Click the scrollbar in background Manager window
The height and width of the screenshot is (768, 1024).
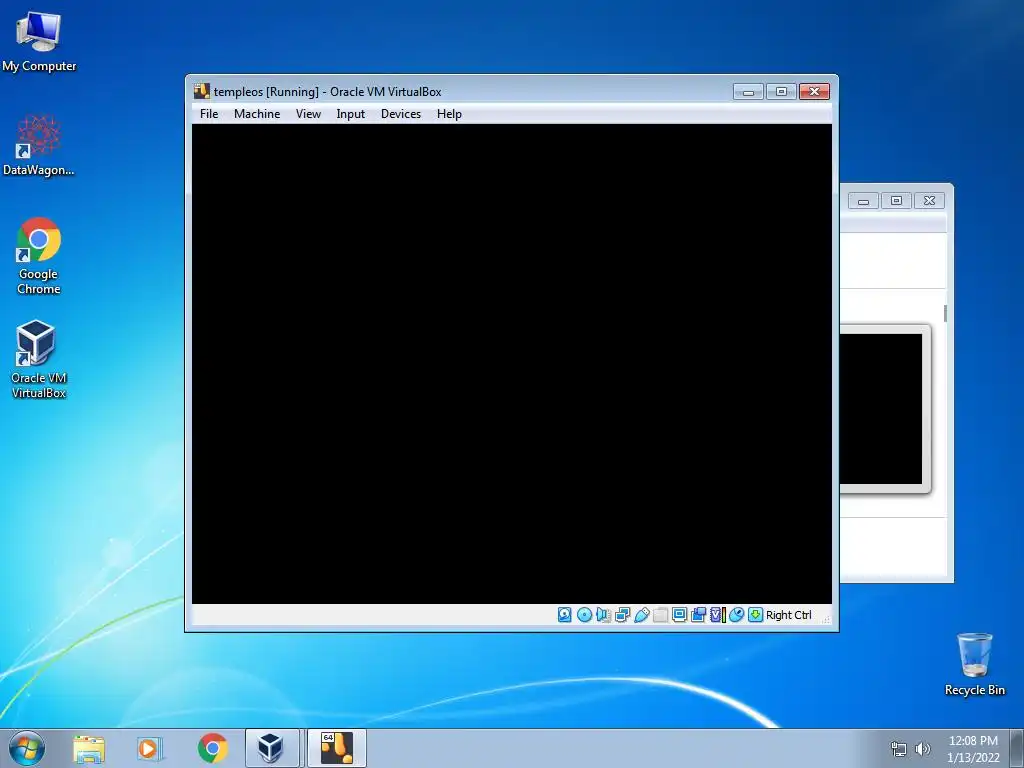click(x=945, y=313)
